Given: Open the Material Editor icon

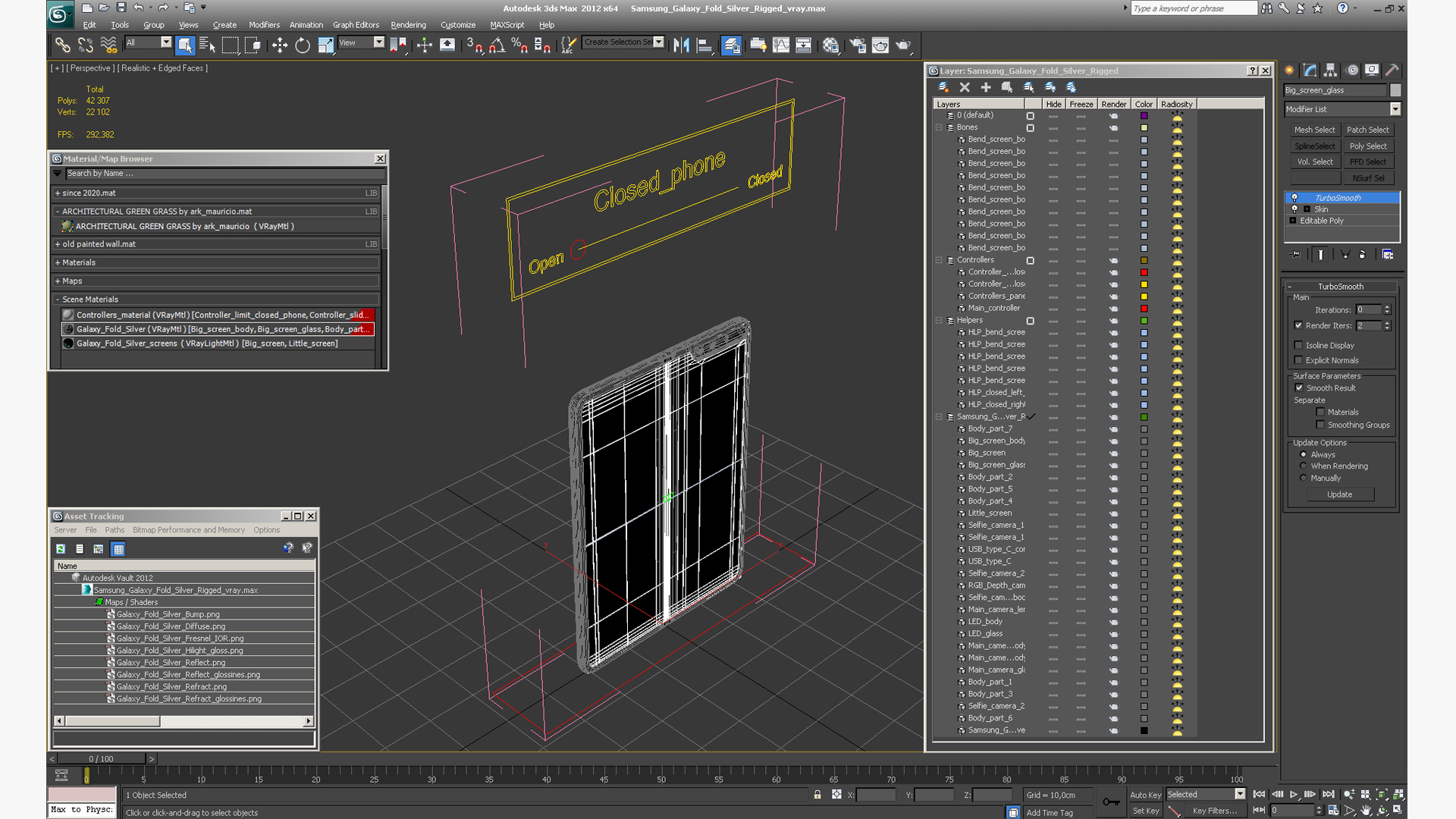Looking at the screenshot, I should point(831,45).
